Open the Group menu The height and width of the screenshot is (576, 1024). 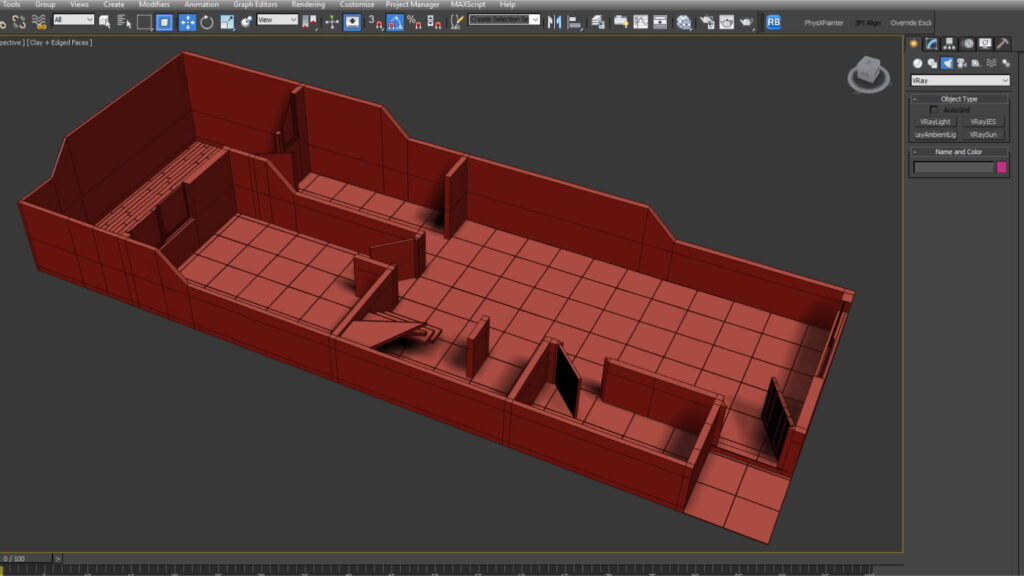tap(45, 5)
